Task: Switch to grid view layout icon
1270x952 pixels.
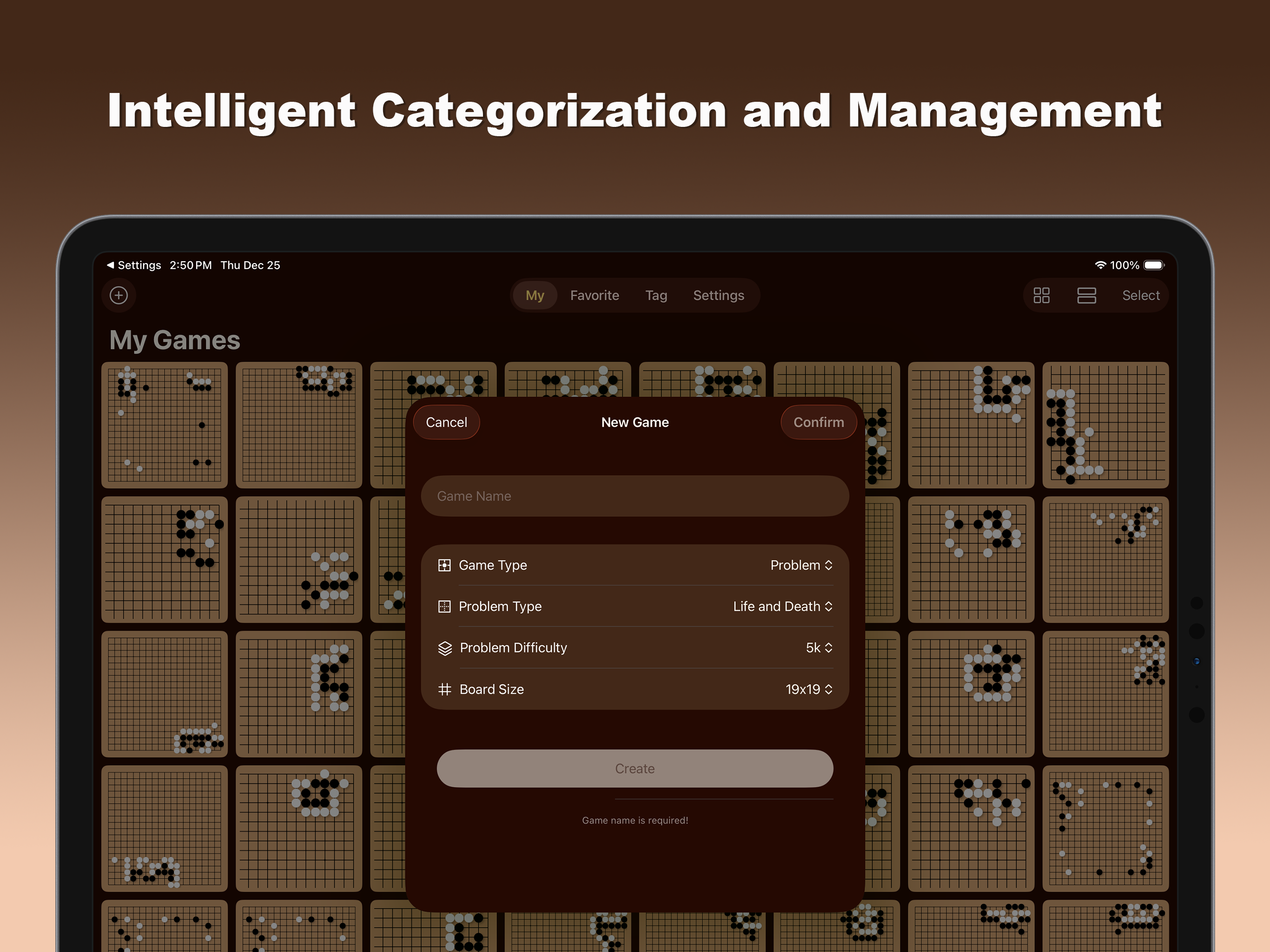Action: [1041, 295]
